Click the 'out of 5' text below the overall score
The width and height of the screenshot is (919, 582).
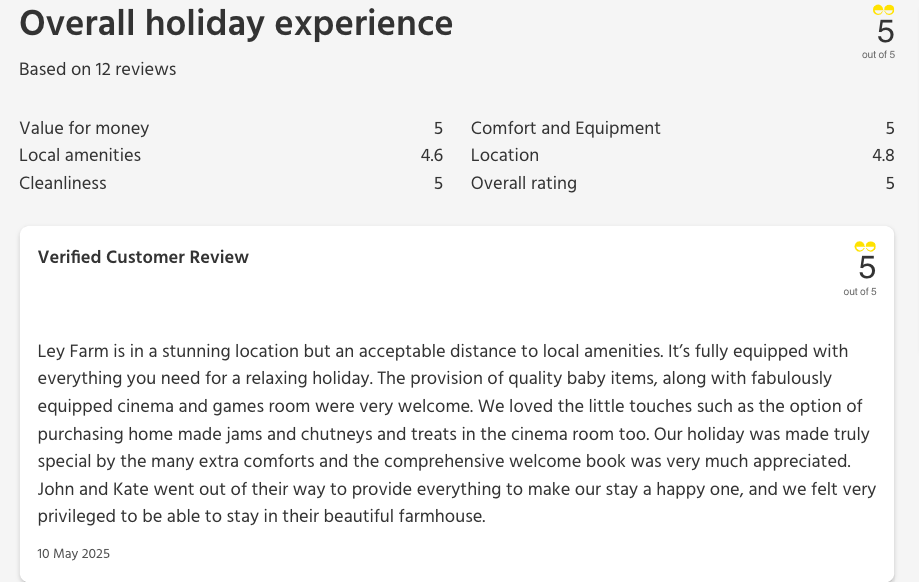878,55
